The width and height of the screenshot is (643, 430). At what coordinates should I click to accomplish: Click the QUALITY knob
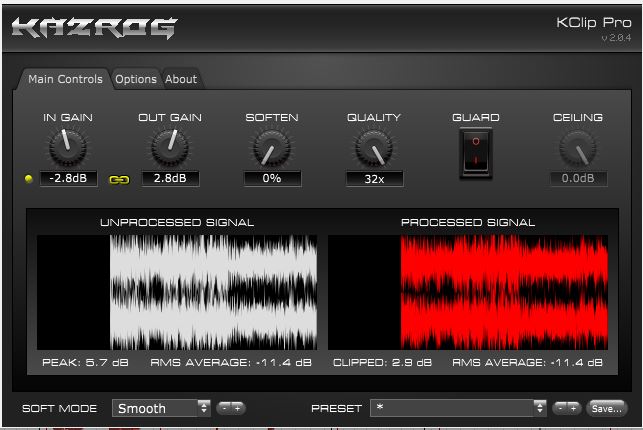tap(374, 149)
